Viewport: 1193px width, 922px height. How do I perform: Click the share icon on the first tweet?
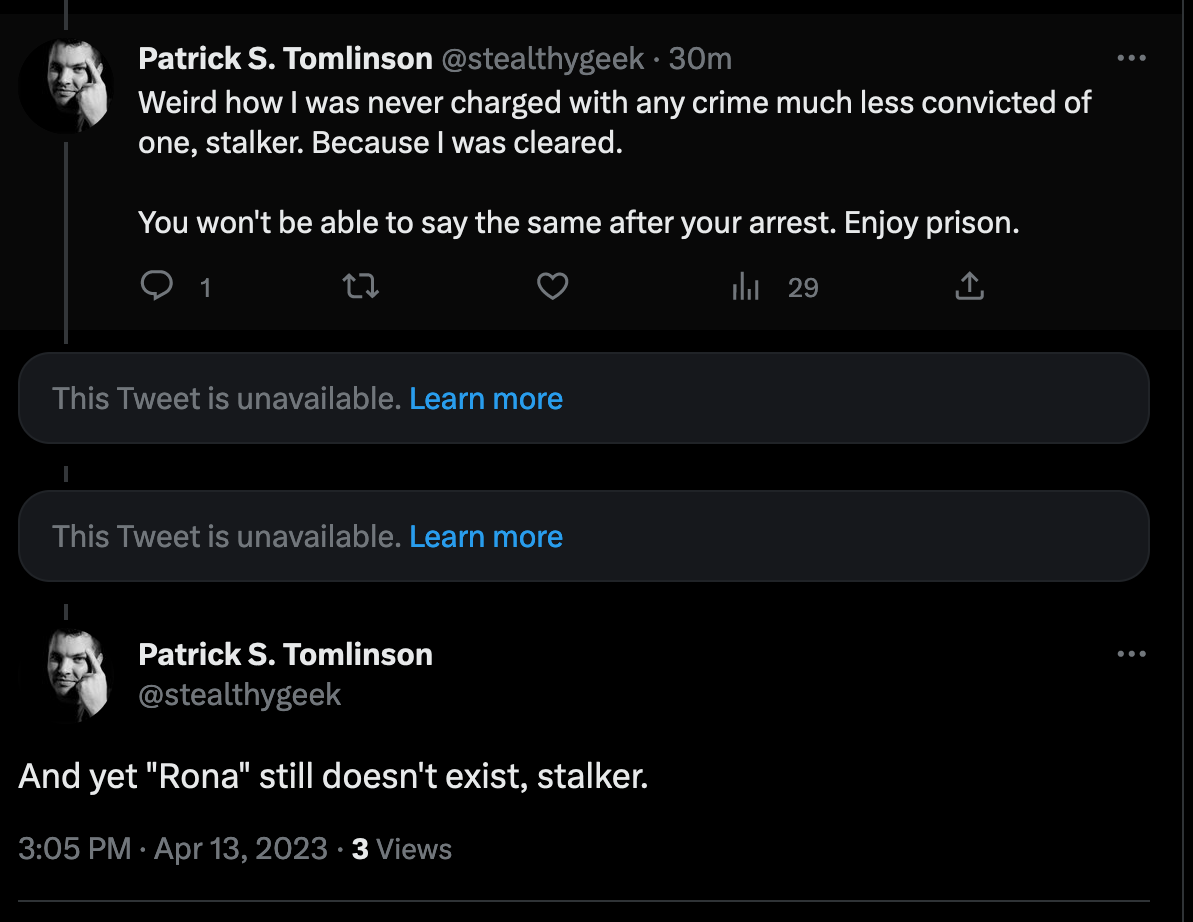point(969,288)
